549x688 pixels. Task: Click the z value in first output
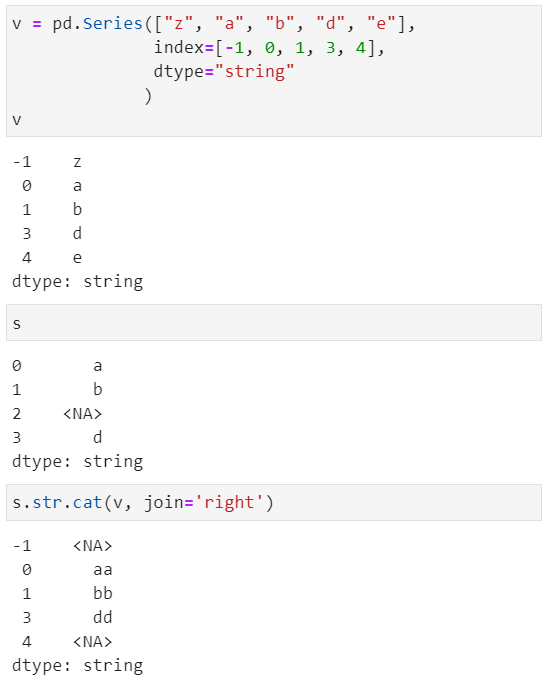(x=77, y=162)
